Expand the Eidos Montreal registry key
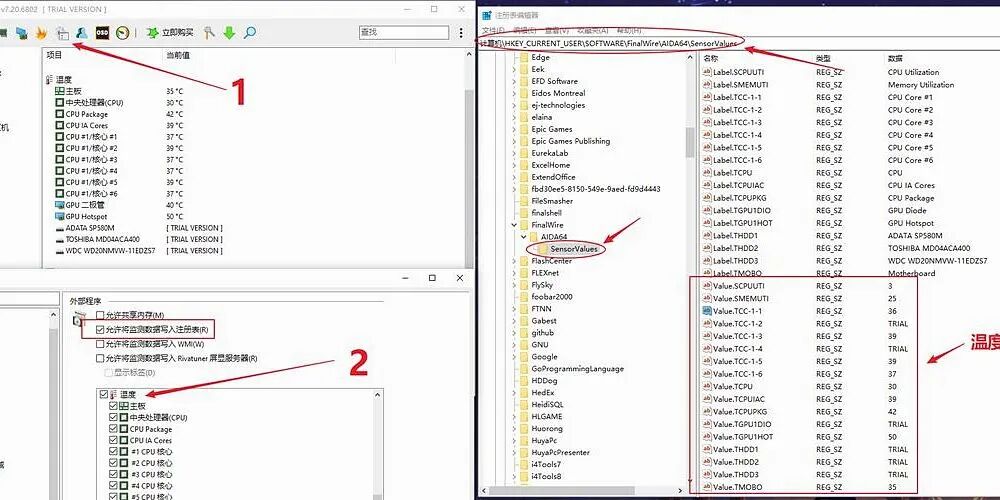 (514, 93)
